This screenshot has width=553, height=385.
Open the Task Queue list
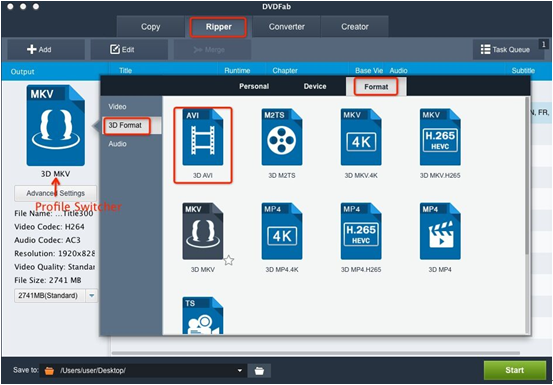coord(505,50)
